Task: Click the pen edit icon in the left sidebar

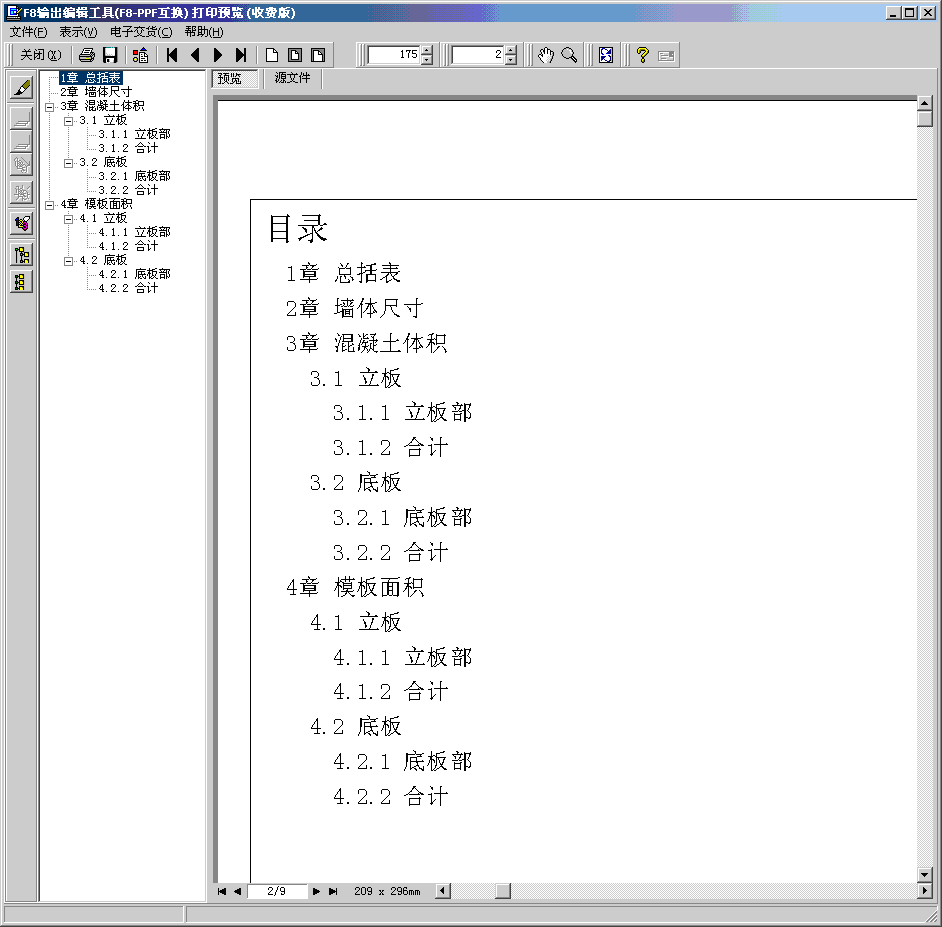Action: tap(22, 88)
